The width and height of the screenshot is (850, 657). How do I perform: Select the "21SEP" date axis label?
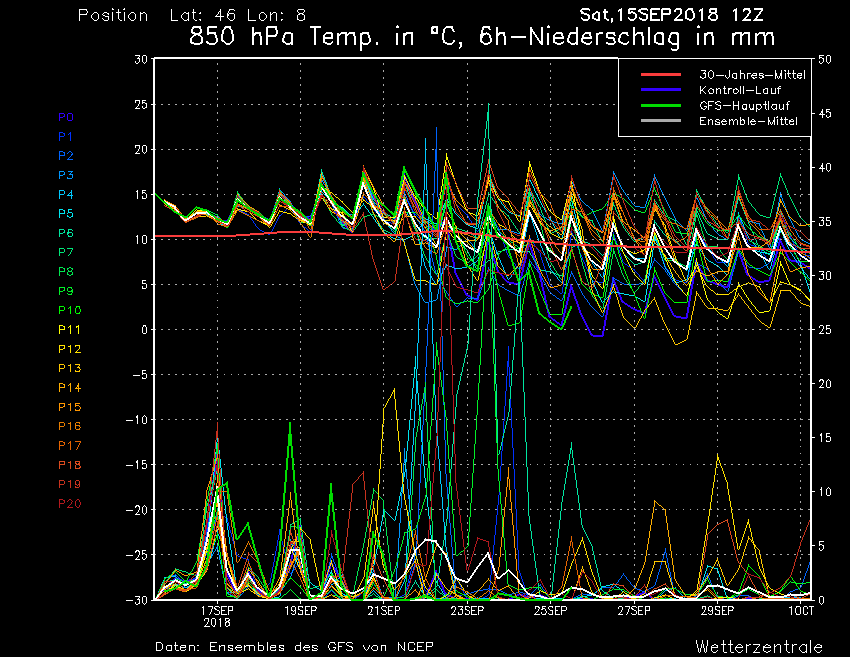[384, 610]
